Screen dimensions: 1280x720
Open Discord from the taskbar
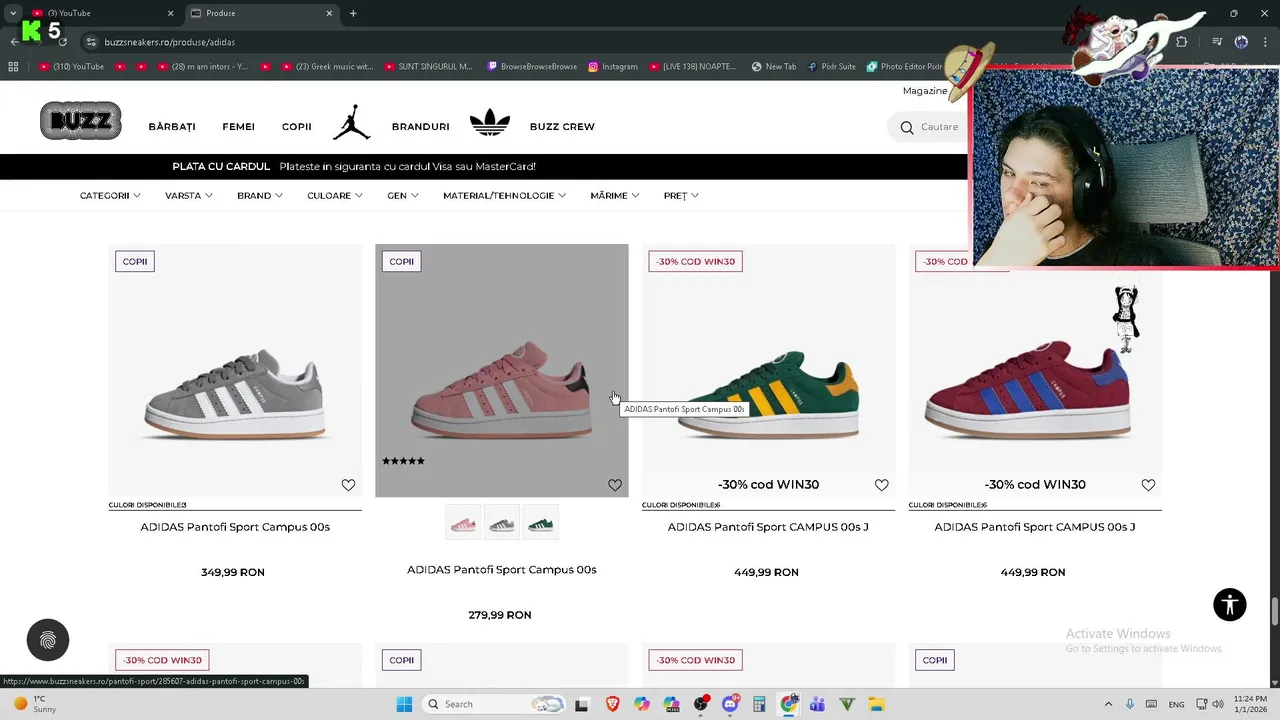(730, 704)
